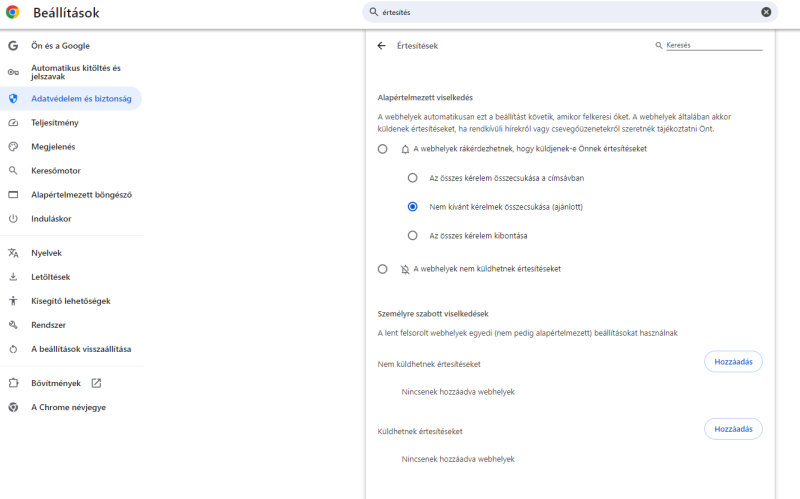The width and height of the screenshot is (800, 499).
Task: Open Adatvédelem és biztonság section
Action: tap(71, 98)
